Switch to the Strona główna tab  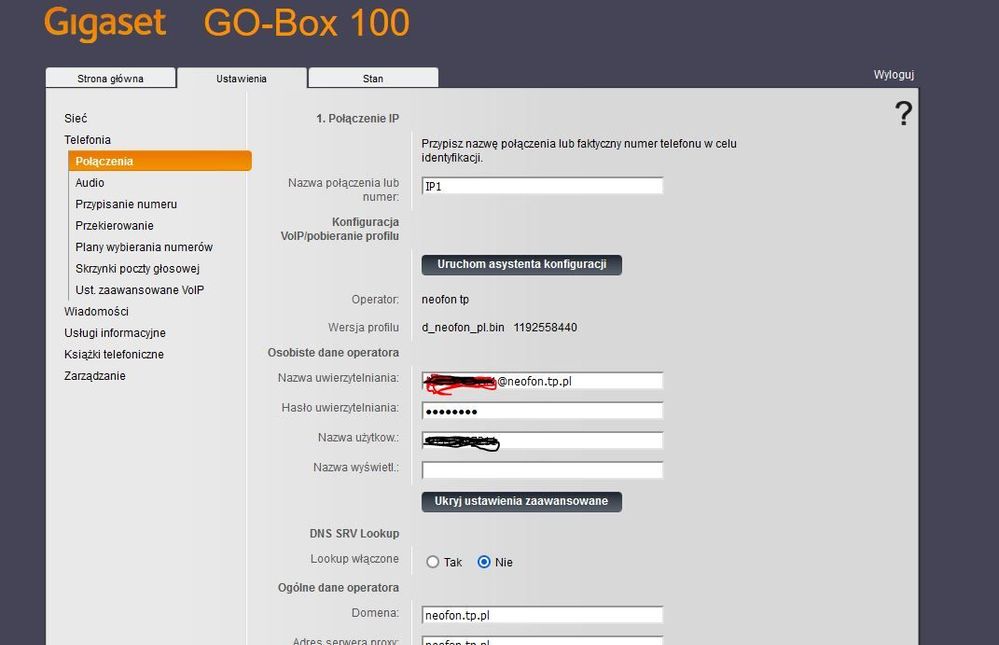click(110, 77)
